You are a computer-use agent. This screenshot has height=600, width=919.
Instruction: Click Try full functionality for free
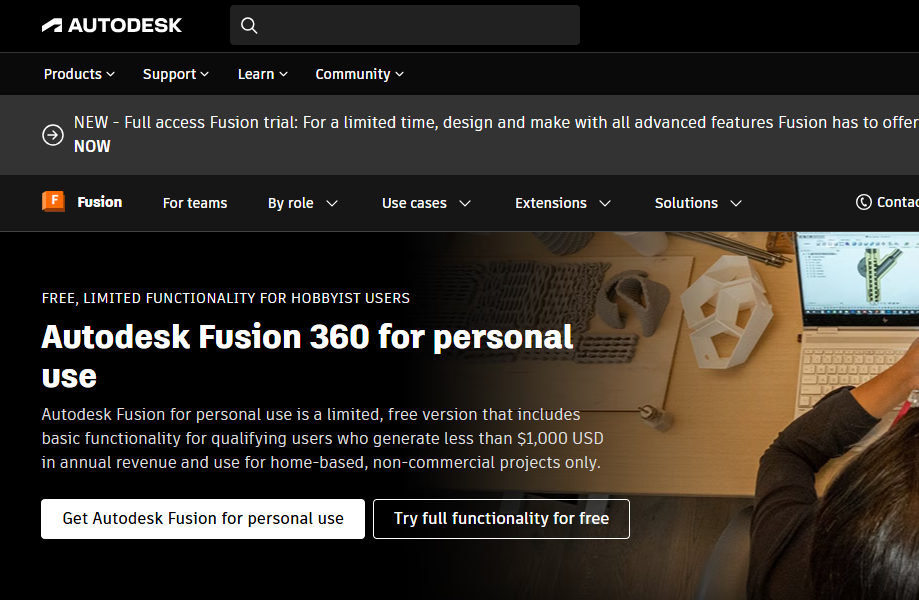pyautogui.click(x=501, y=519)
